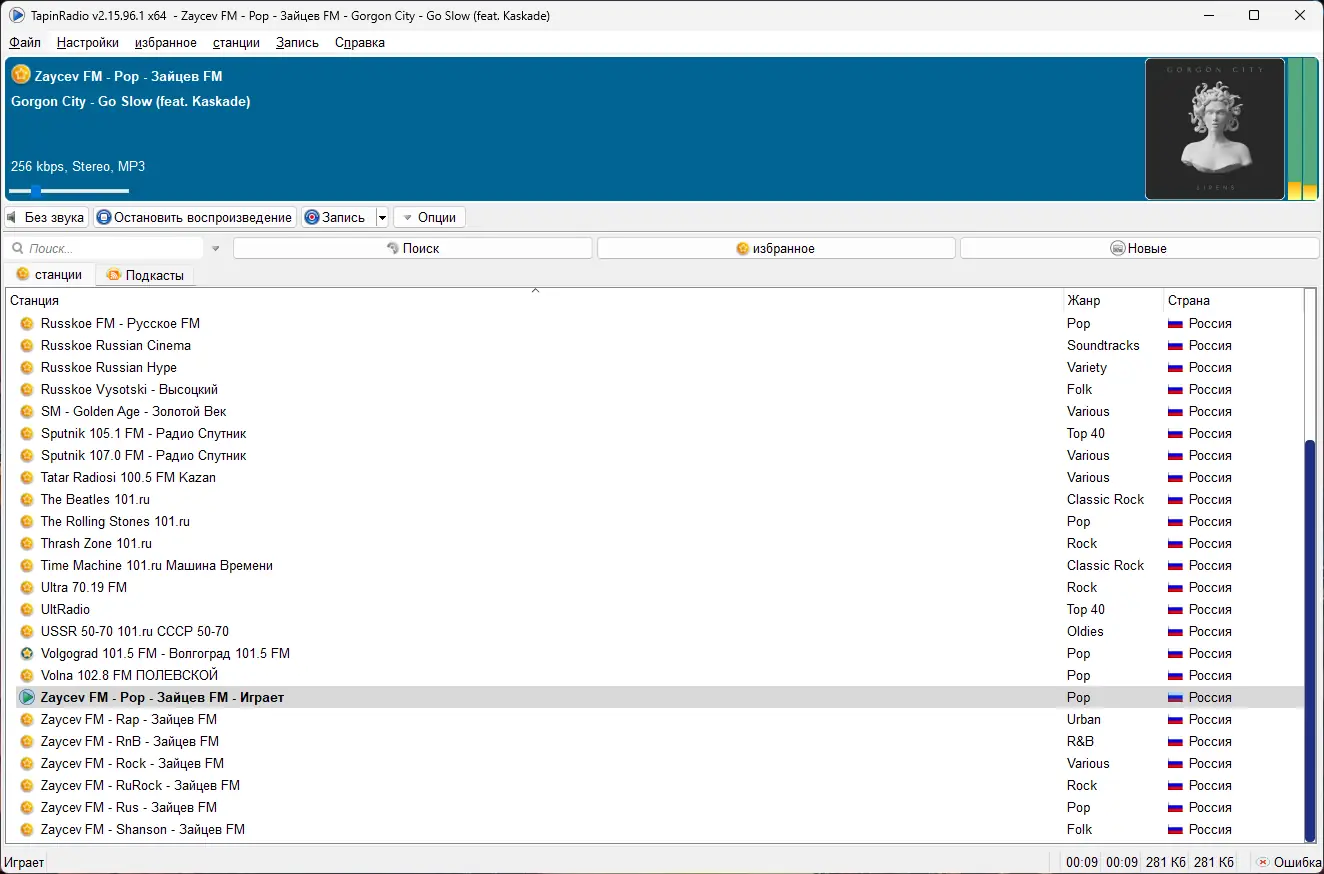This screenshot has height=874, width=1324.
Task: Select the Sputnik 107.0 FM station
Action: coord(143,456)
